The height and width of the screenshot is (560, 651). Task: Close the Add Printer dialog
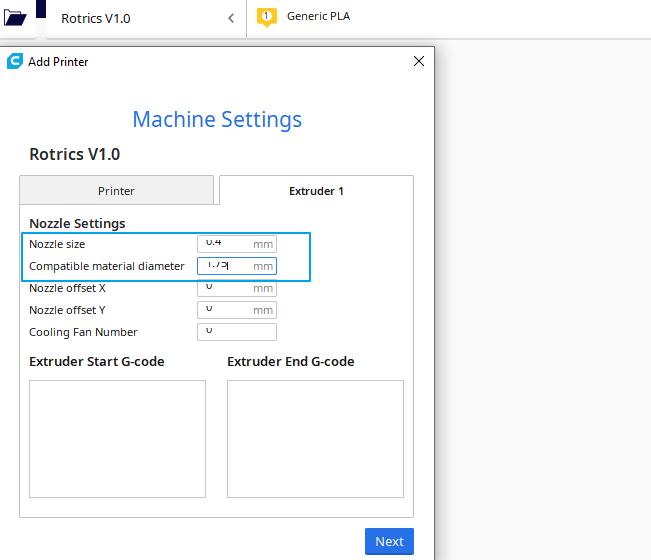click(x=419, y=61)
